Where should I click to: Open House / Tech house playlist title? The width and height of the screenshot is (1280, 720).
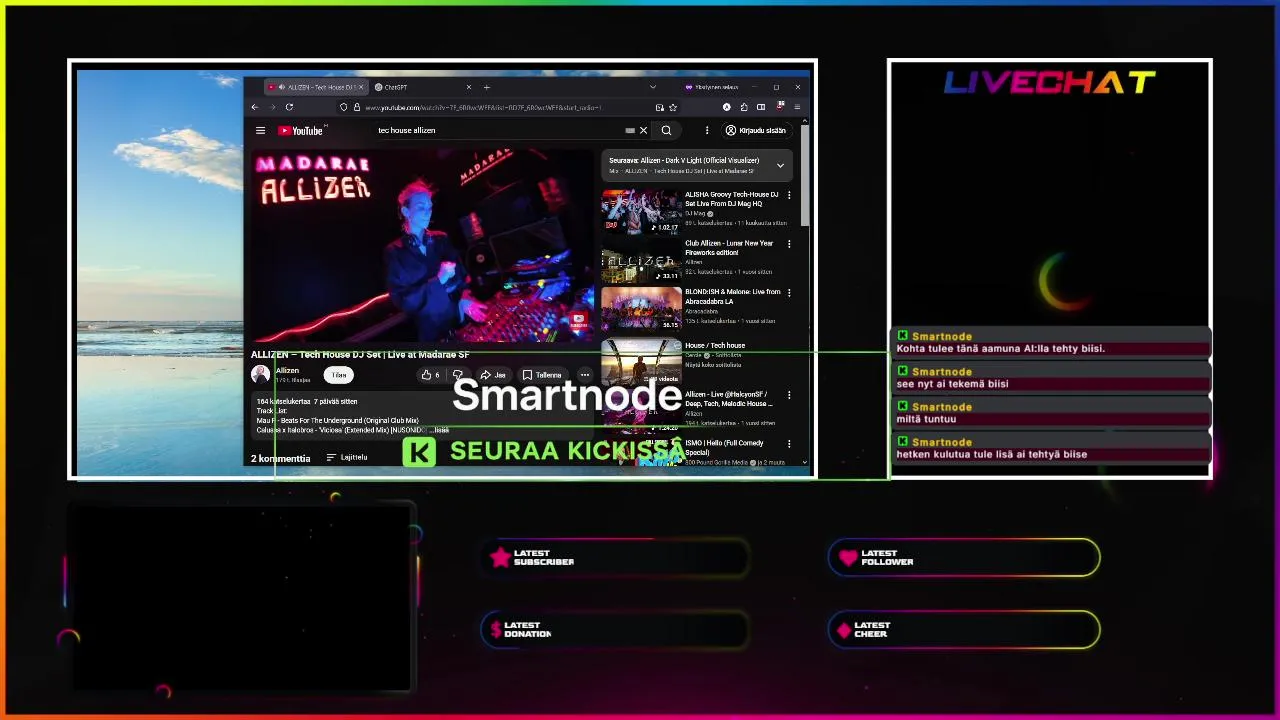tap(715, 345)
